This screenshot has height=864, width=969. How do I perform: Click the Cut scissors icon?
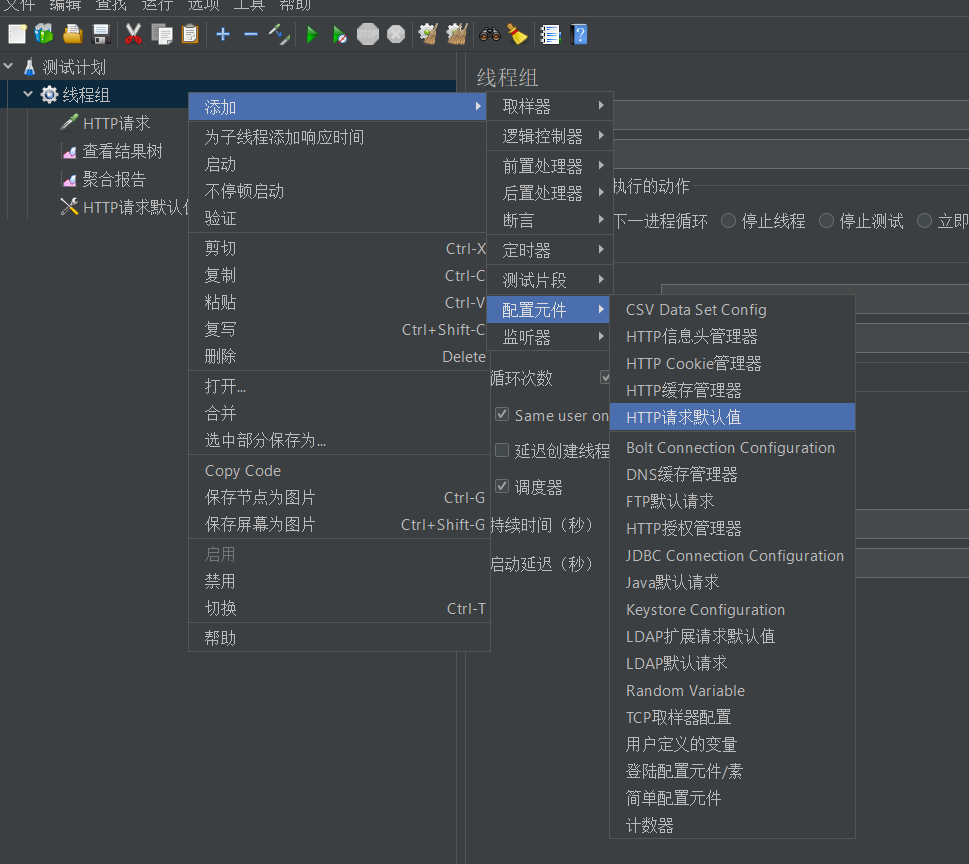pyautogui.click(x=133, y=34)
